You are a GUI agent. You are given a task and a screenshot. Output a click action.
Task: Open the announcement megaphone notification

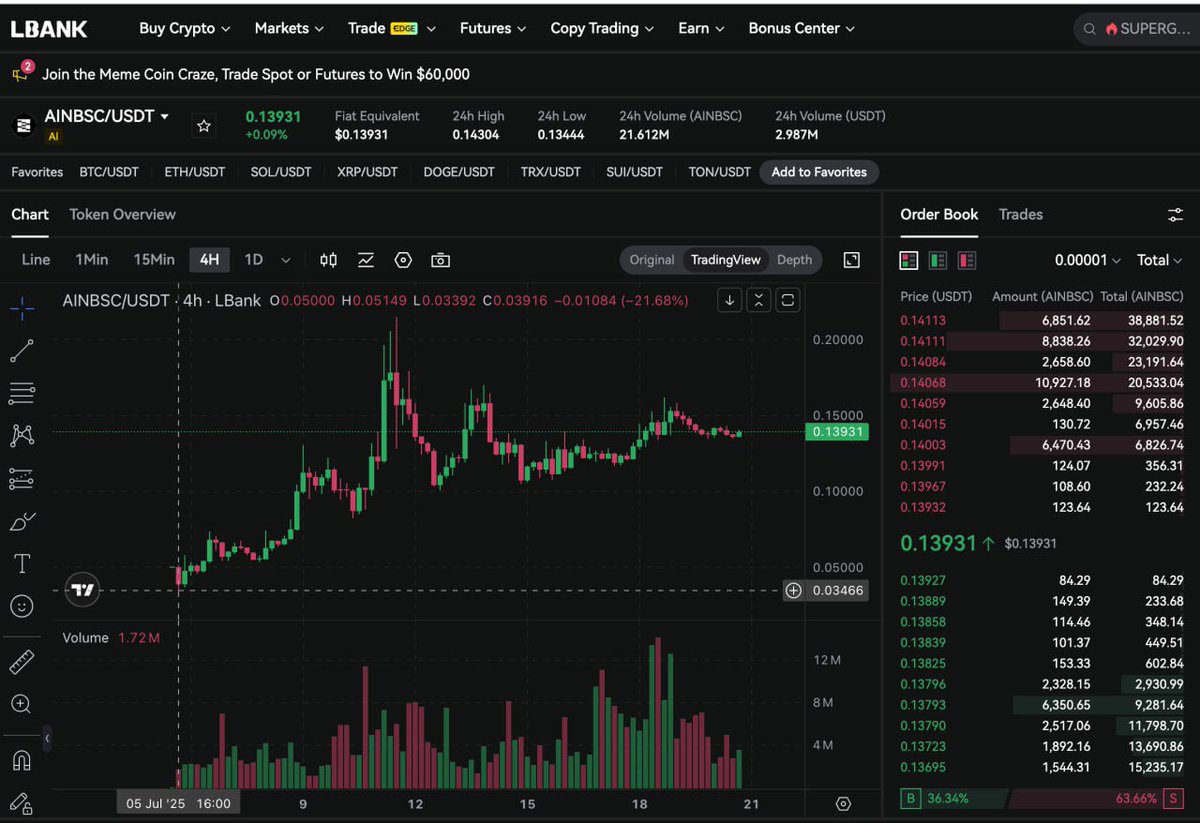20,73
